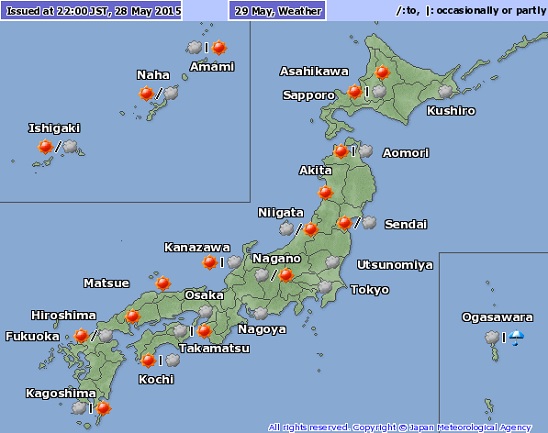Click the cloud icon beside Kushiro

coord(446,92)
